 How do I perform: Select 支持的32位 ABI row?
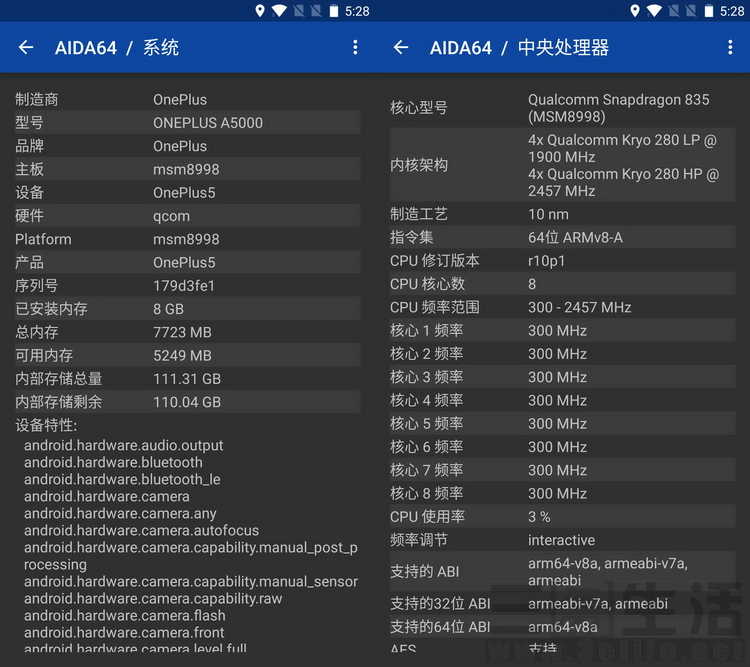(x=562, y=604)
